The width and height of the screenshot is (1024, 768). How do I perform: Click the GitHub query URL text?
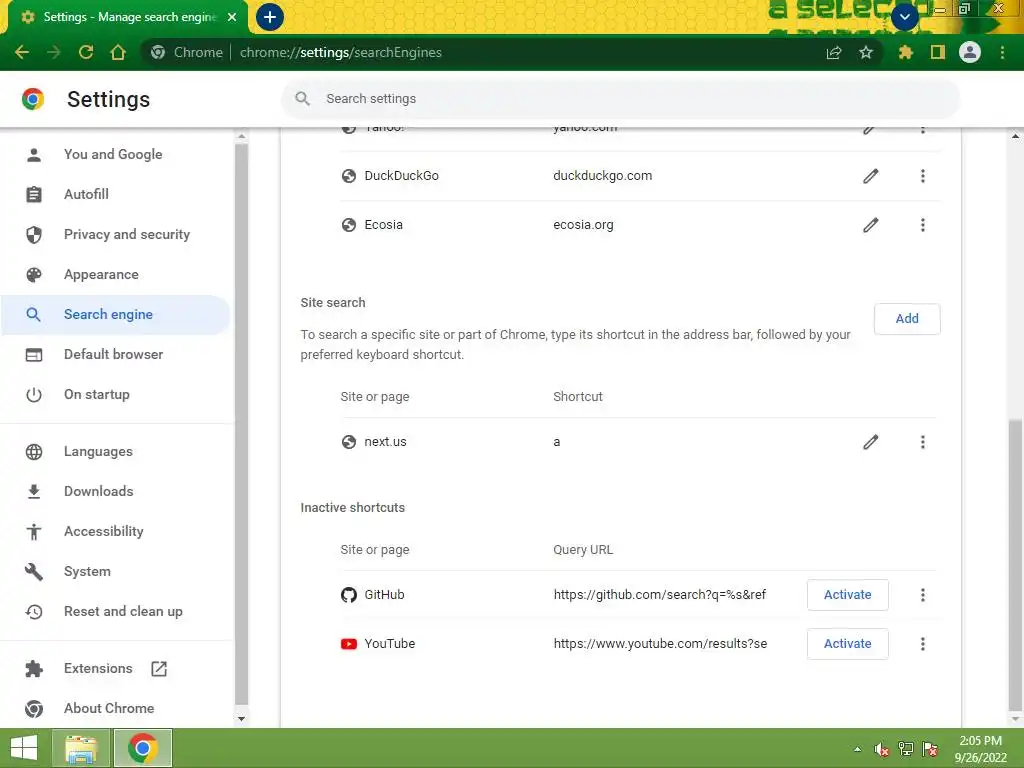(660, 595)
